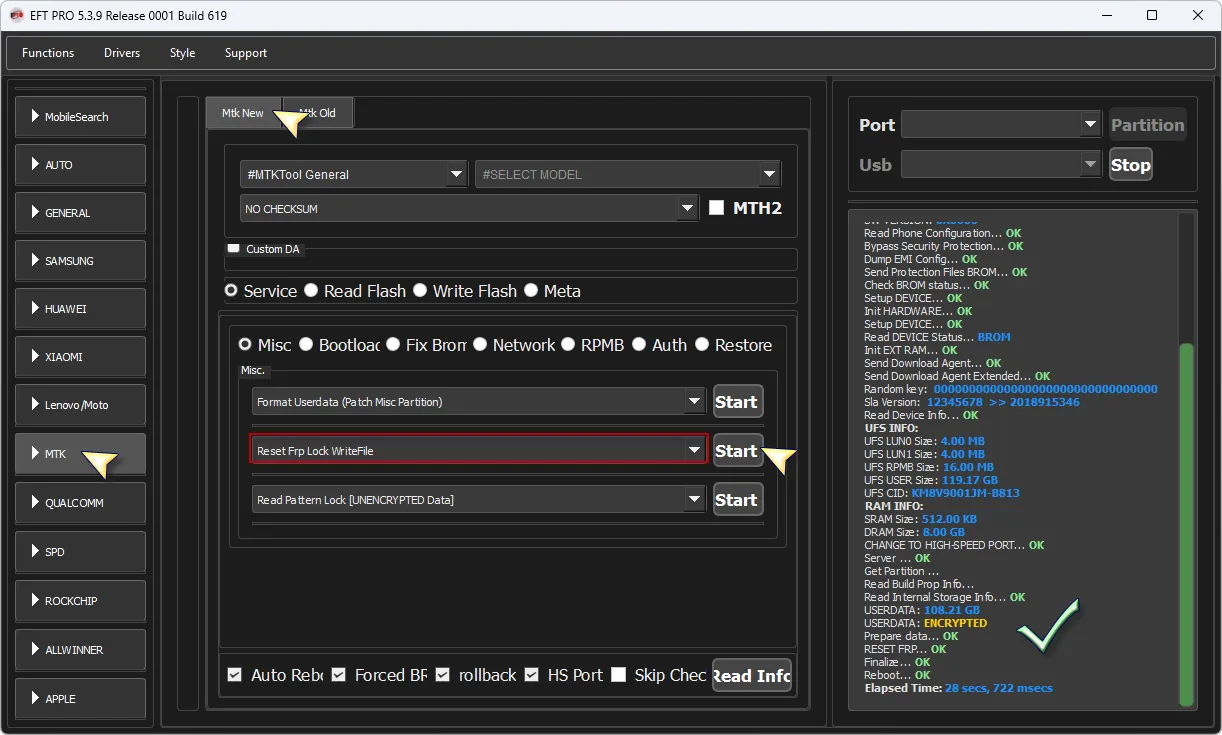Click the arrow icon beside XIAOMI
The image size is (1222, 735).
35,357
